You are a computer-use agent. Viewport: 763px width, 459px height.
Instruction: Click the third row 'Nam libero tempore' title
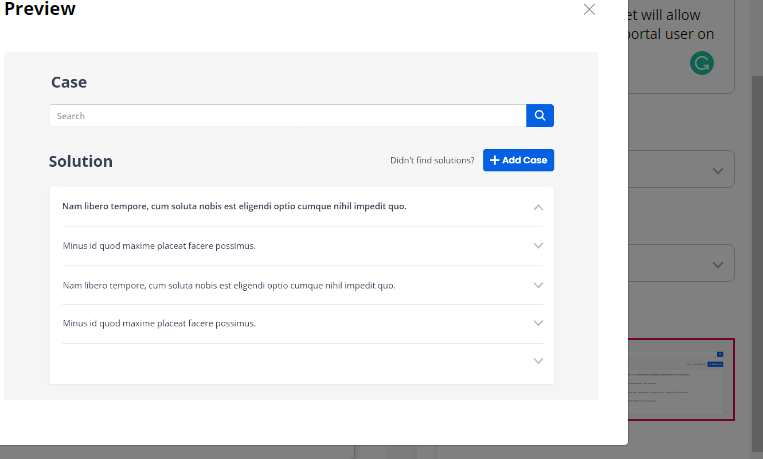tap(229, 285)
